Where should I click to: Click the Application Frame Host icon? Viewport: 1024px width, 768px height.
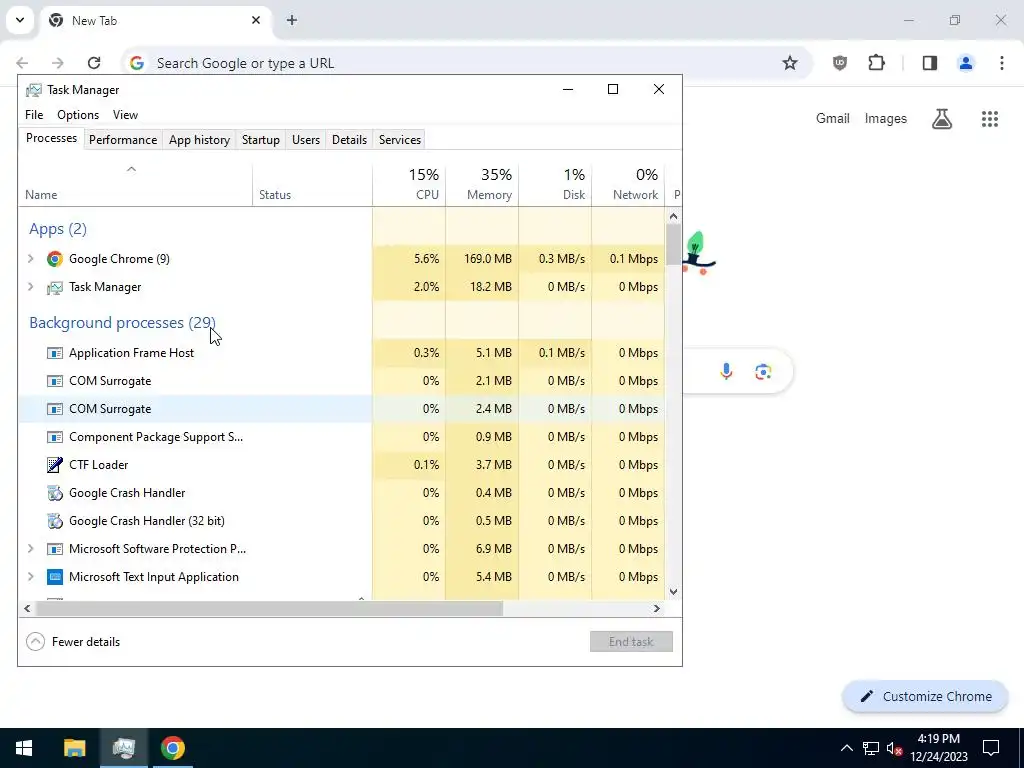tap(55, 353)
